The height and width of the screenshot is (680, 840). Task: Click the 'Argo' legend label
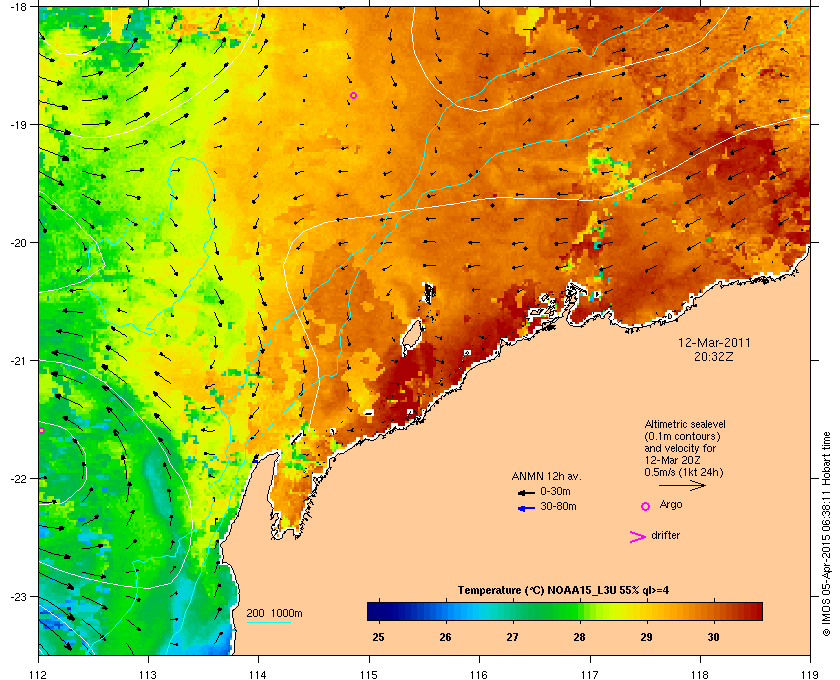pos(671,504)
